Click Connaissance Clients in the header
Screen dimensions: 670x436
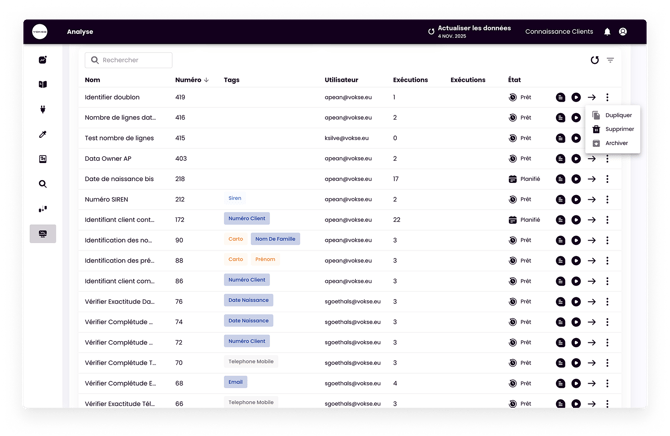[559, 32]
